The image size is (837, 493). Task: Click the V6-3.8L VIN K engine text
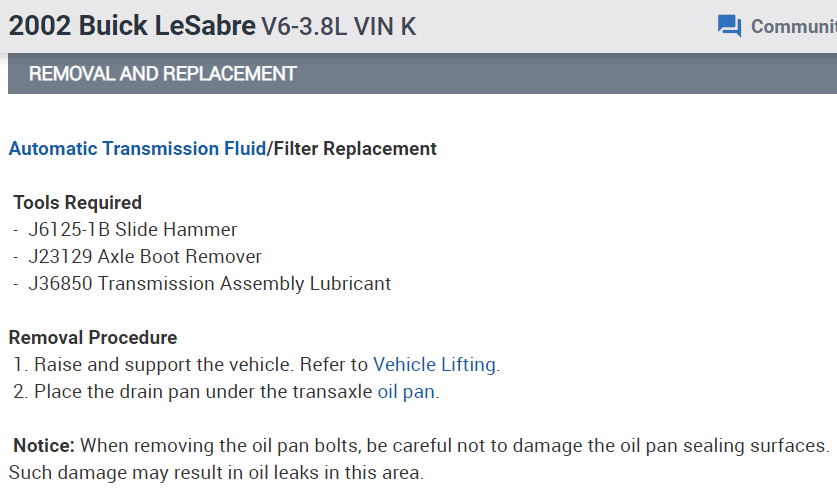click(x=338, y=27)
